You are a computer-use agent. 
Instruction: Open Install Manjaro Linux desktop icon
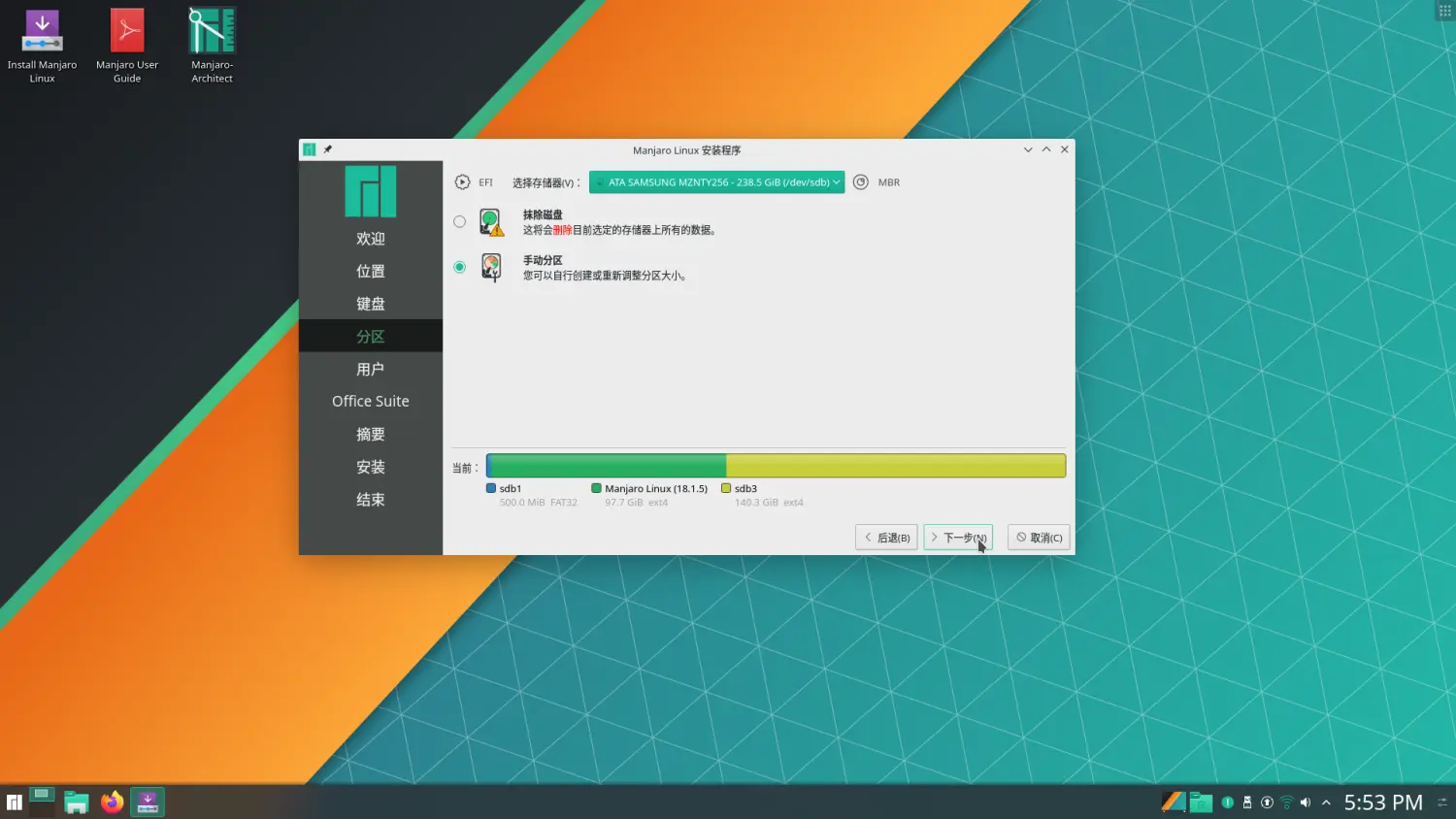click(42, 45)
